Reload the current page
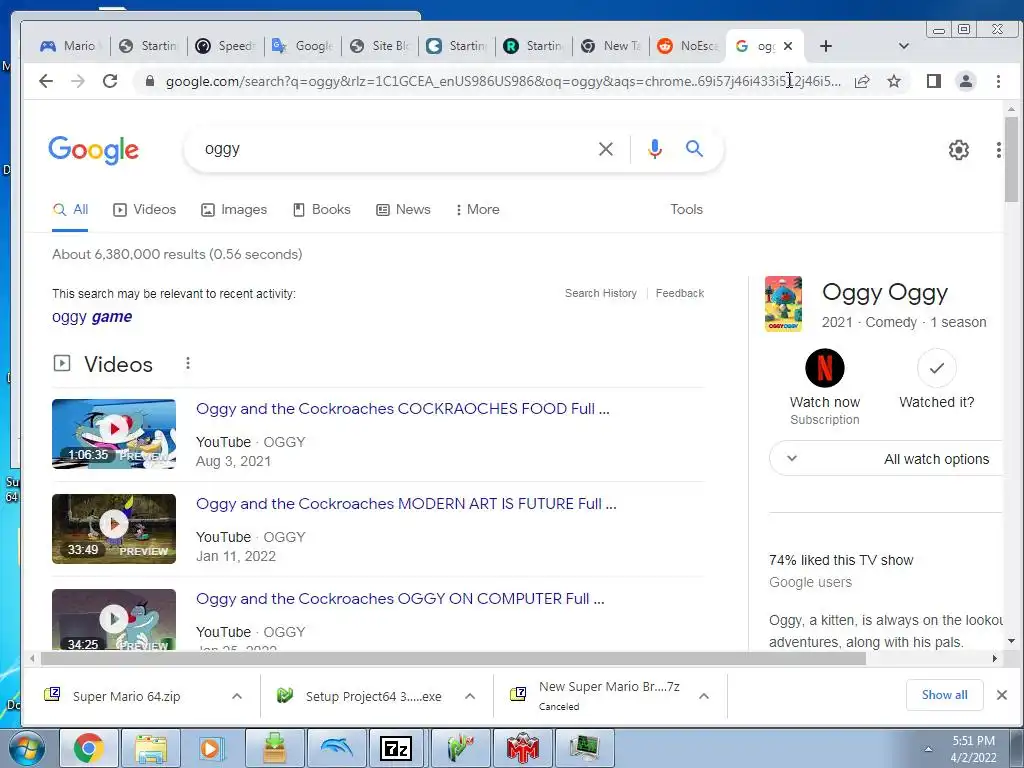1024x768 pixels. (110, 81)
